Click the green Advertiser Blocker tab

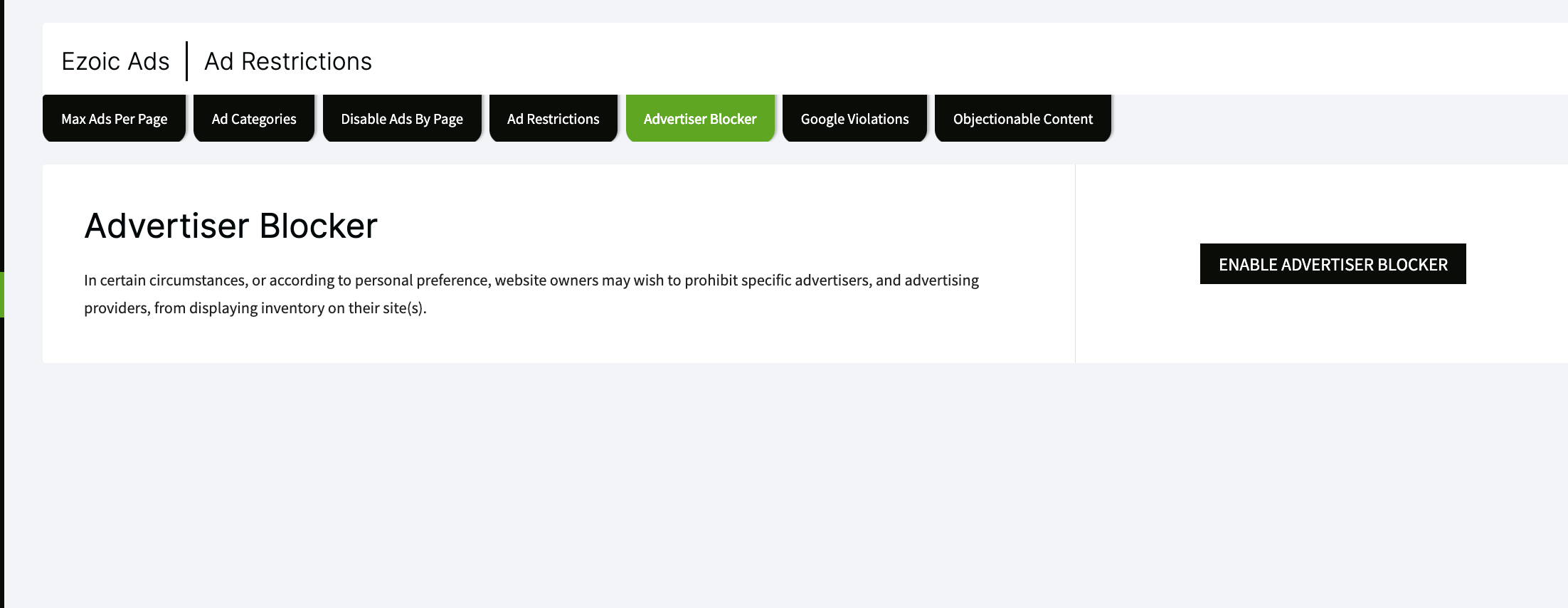[x=700, y=118]
